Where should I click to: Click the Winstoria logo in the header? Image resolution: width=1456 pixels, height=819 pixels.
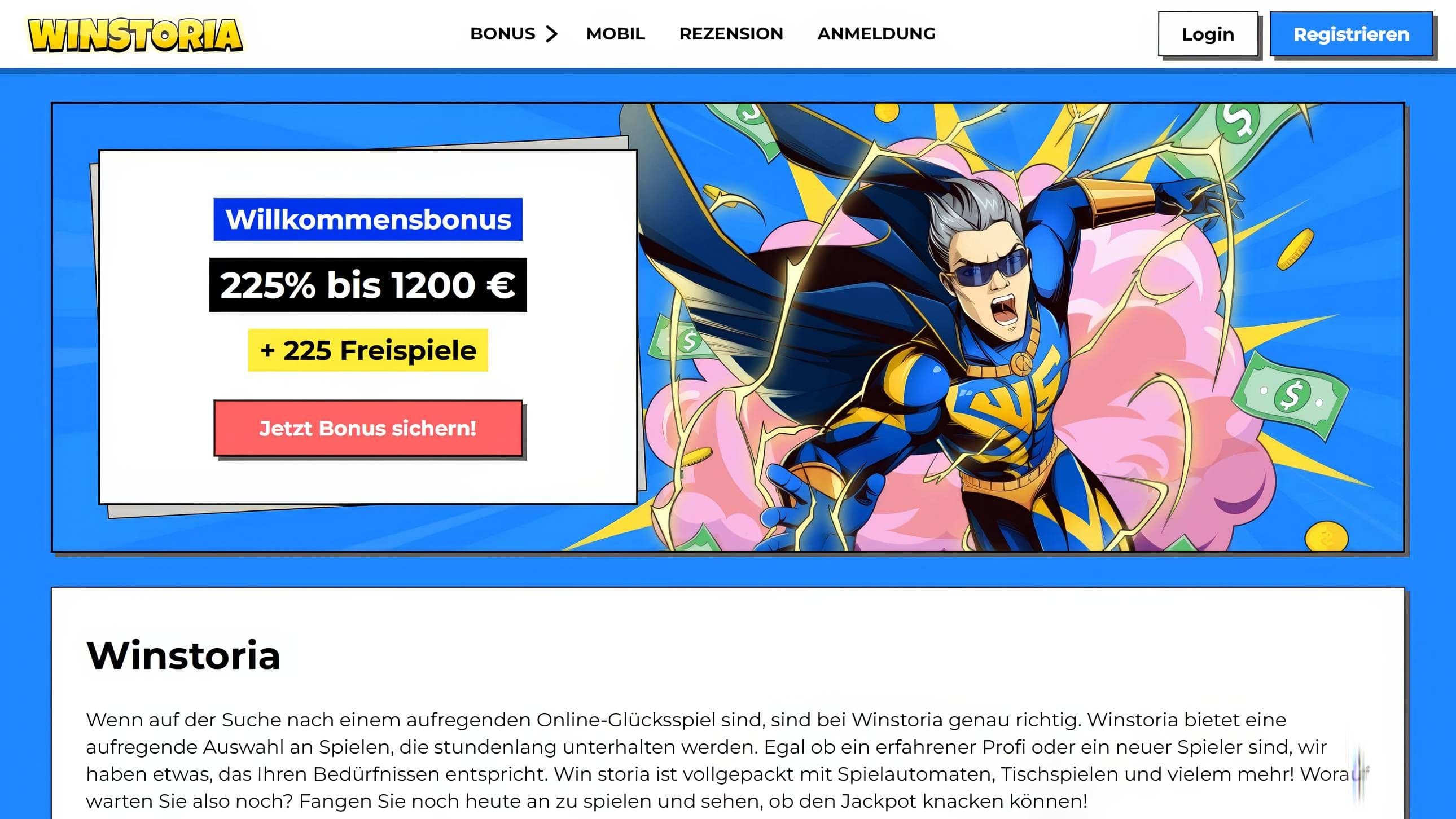pos(135,34)
